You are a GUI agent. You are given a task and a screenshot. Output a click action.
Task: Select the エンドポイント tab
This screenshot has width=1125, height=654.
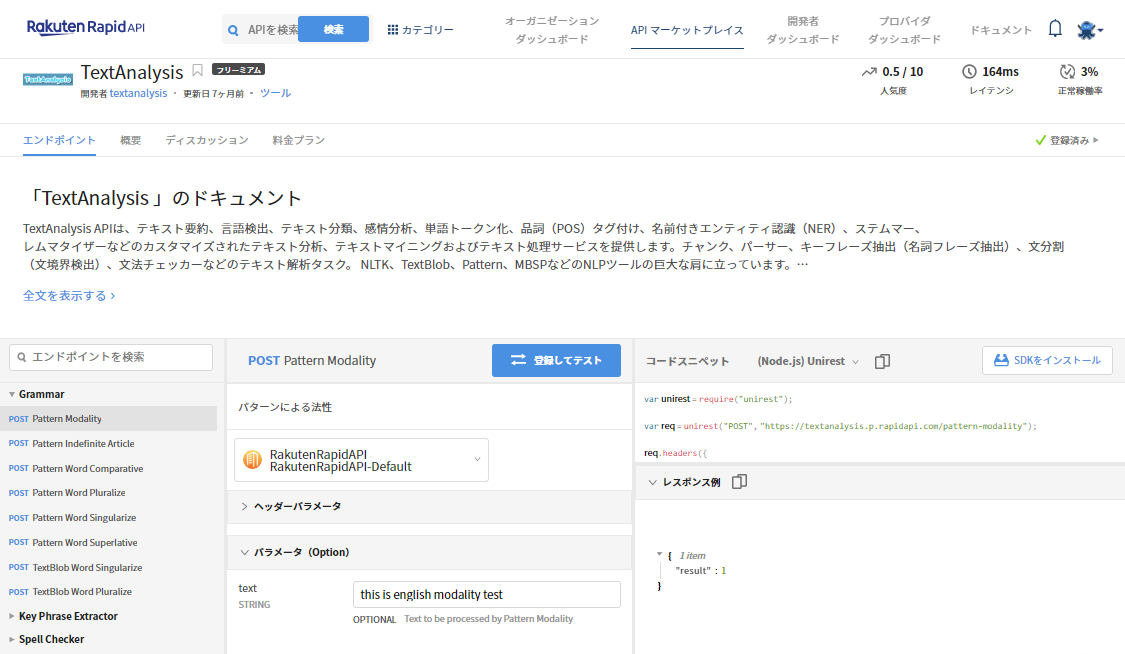pos(59,141)
